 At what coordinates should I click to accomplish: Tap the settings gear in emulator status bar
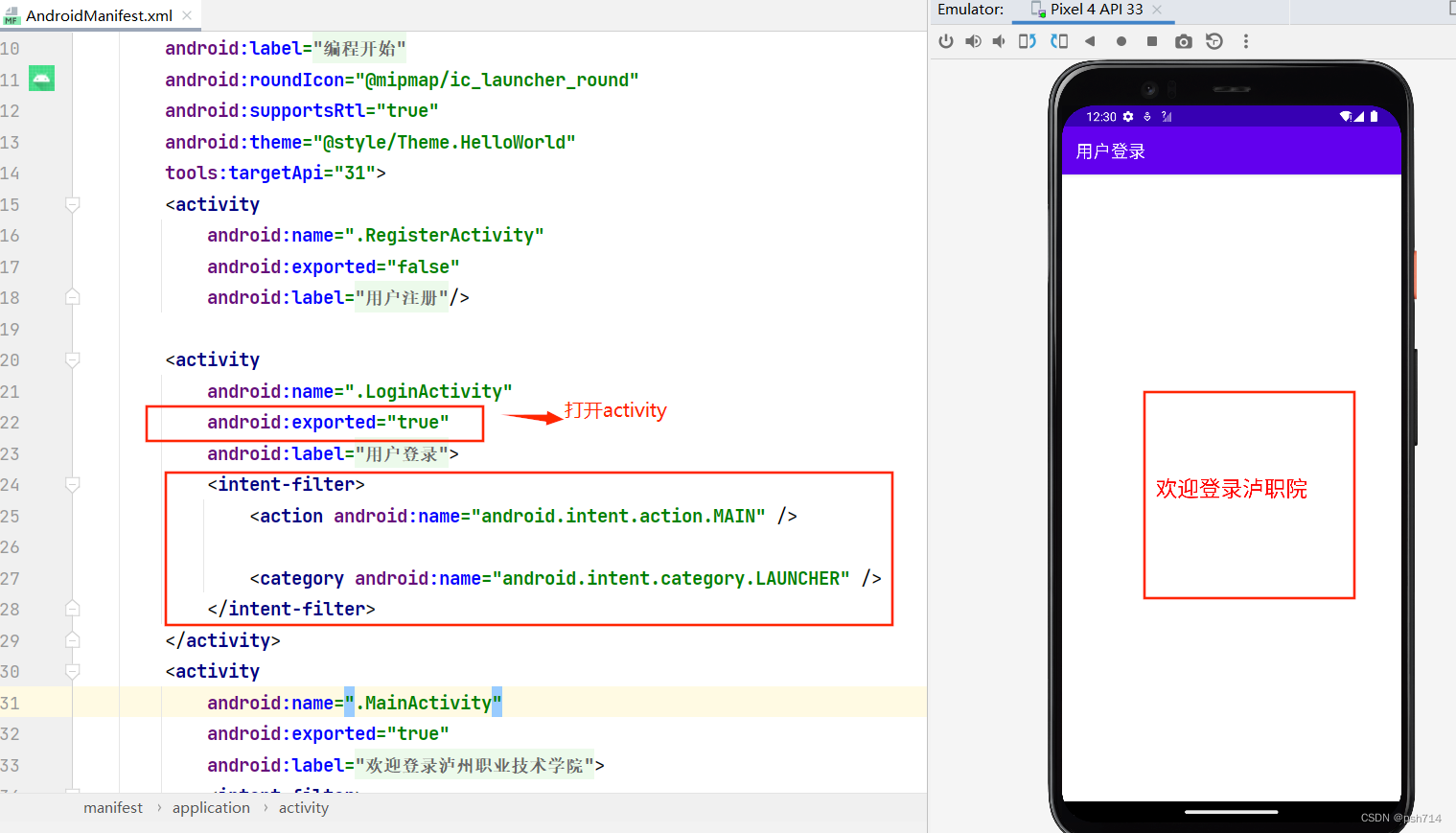point(1128,116)
